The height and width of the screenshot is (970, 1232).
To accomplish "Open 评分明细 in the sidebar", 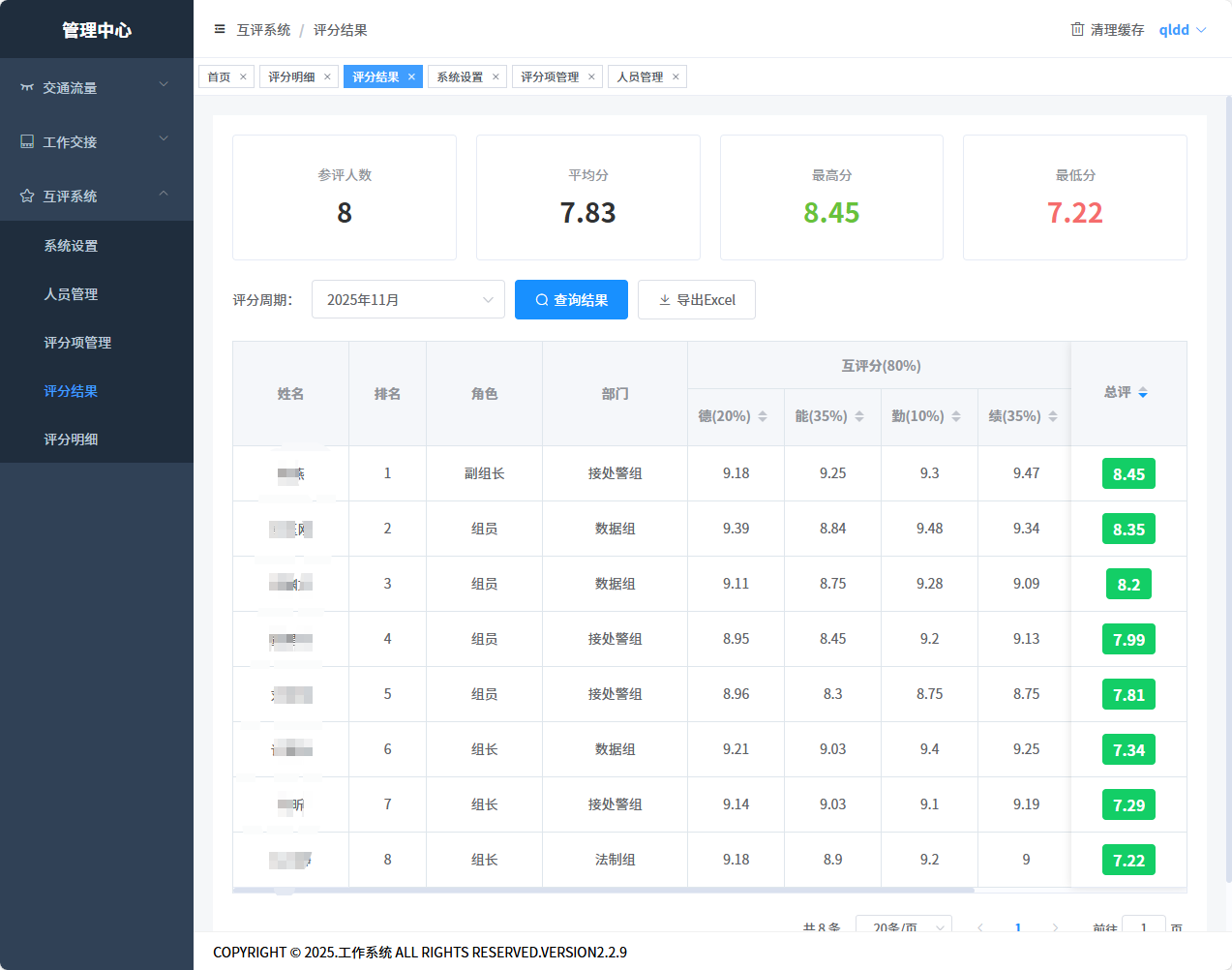I will pyautogui.click(x=71, y=440).
